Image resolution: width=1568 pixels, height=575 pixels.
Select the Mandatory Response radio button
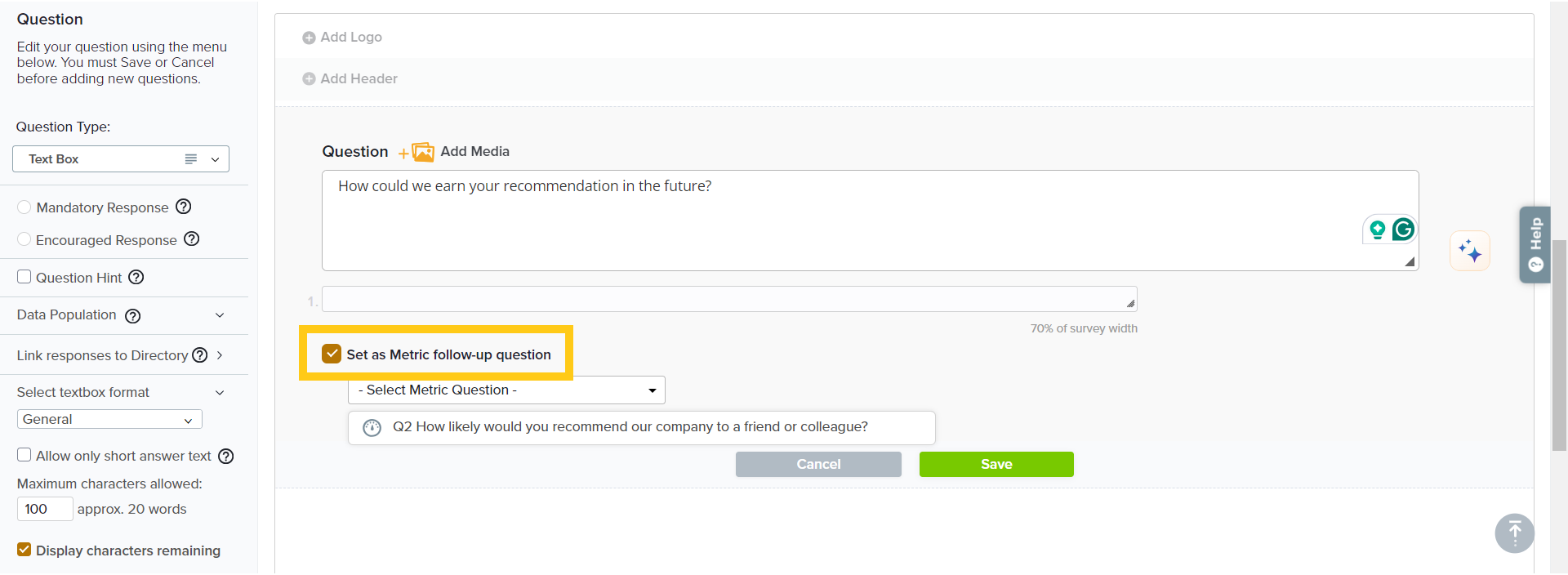[24, 207]
